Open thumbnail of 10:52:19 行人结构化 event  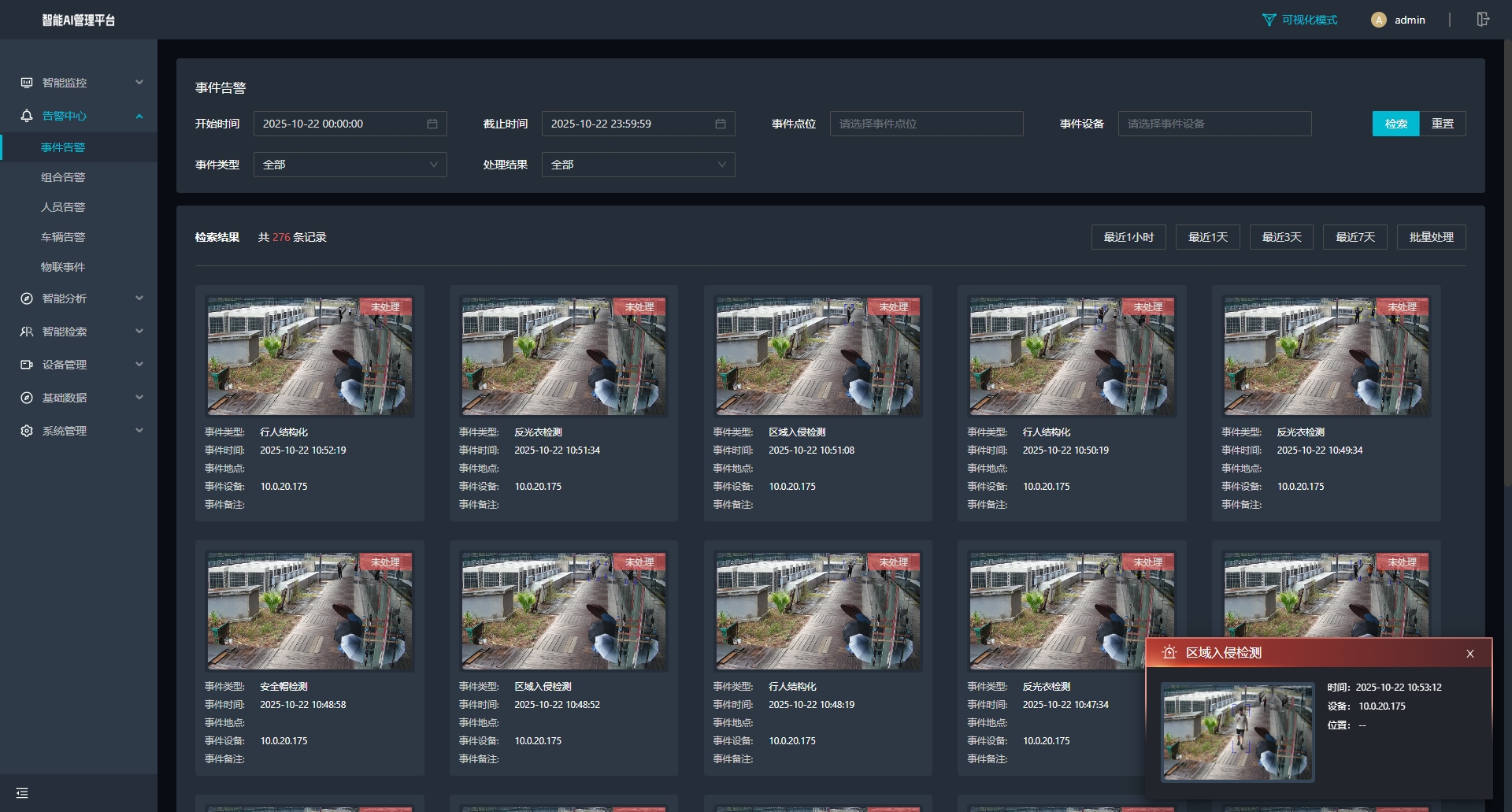tap(309, 357)
